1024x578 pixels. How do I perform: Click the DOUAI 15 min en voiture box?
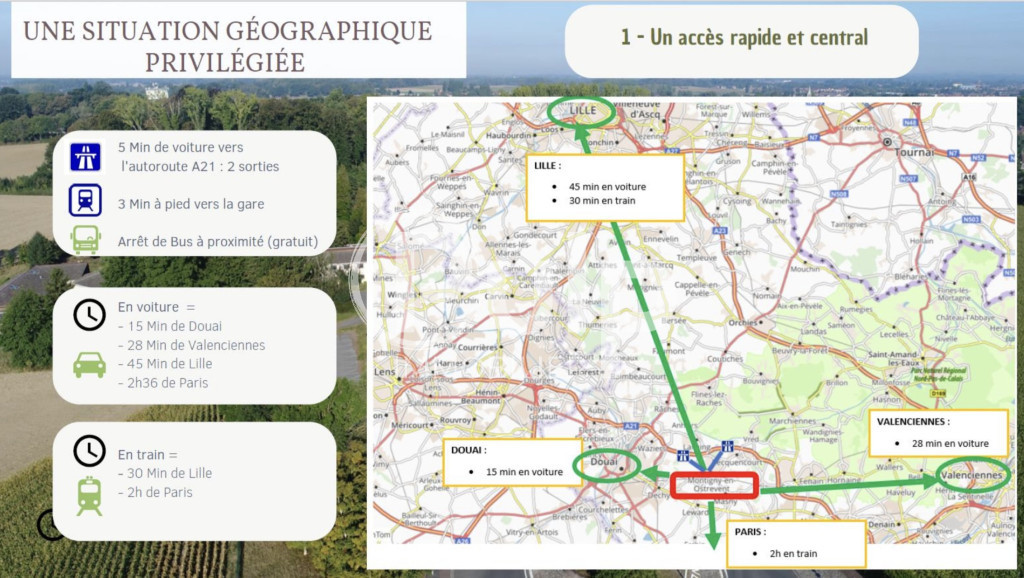513,462
